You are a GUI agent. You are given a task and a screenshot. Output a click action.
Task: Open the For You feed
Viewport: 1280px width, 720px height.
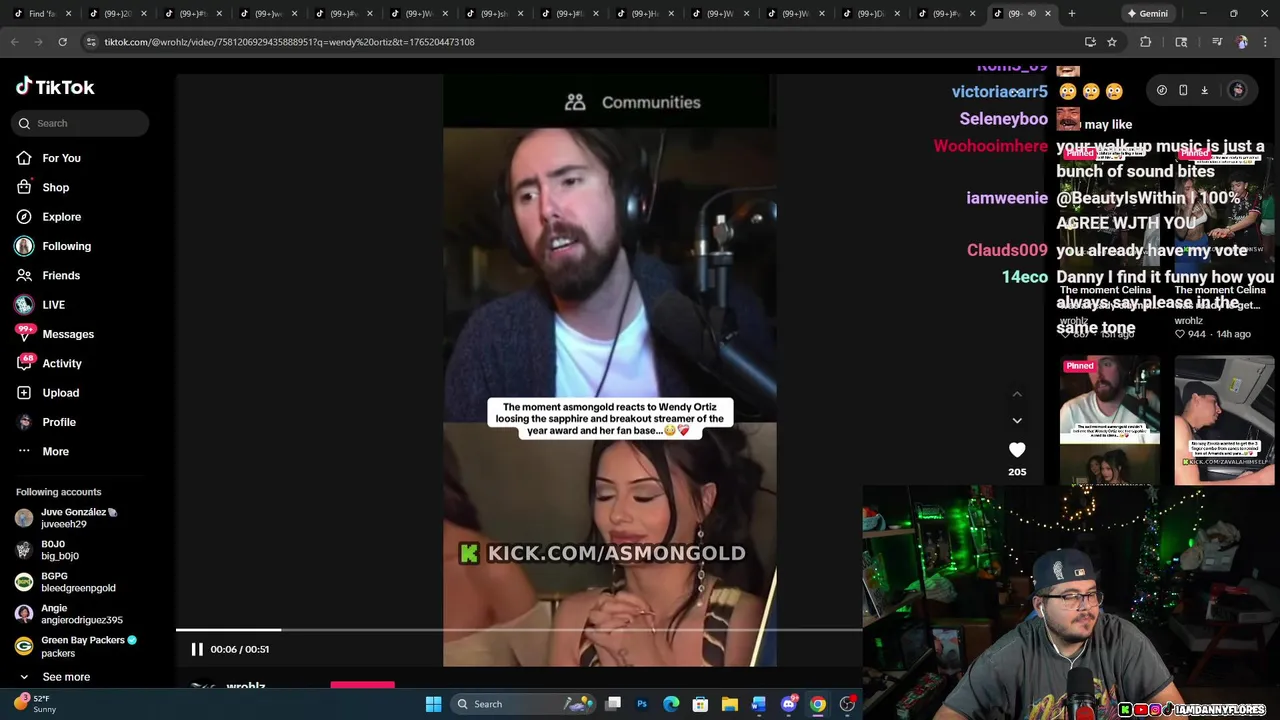(x=60, y=158)
